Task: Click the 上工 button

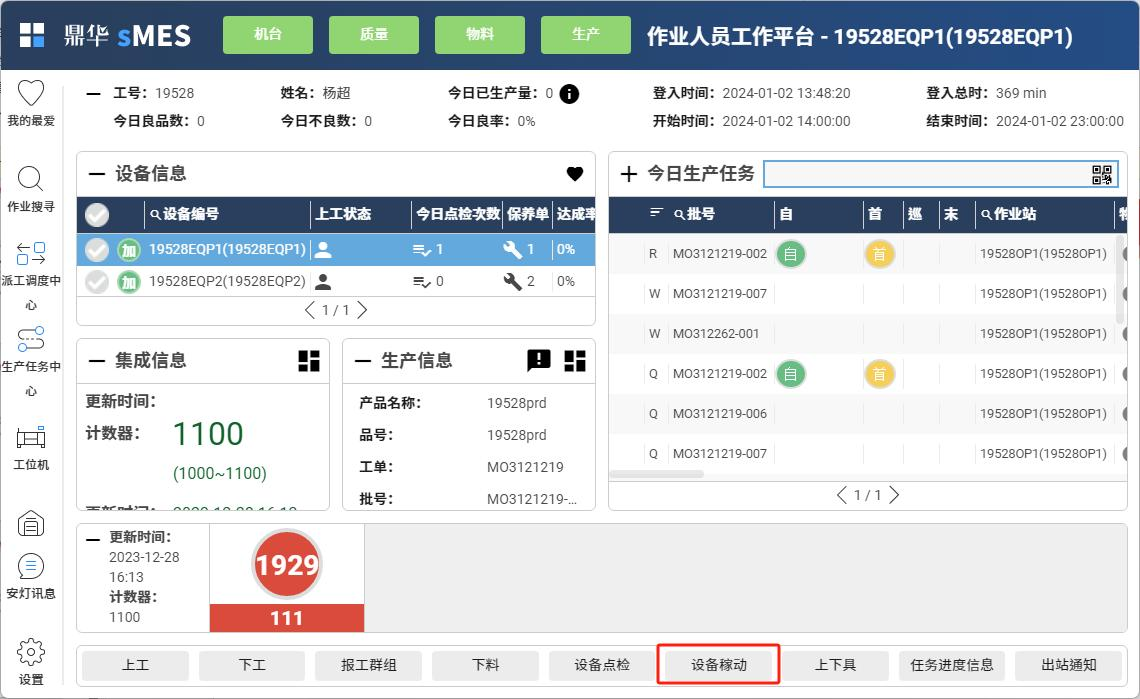Action: (x=135, y=665)
